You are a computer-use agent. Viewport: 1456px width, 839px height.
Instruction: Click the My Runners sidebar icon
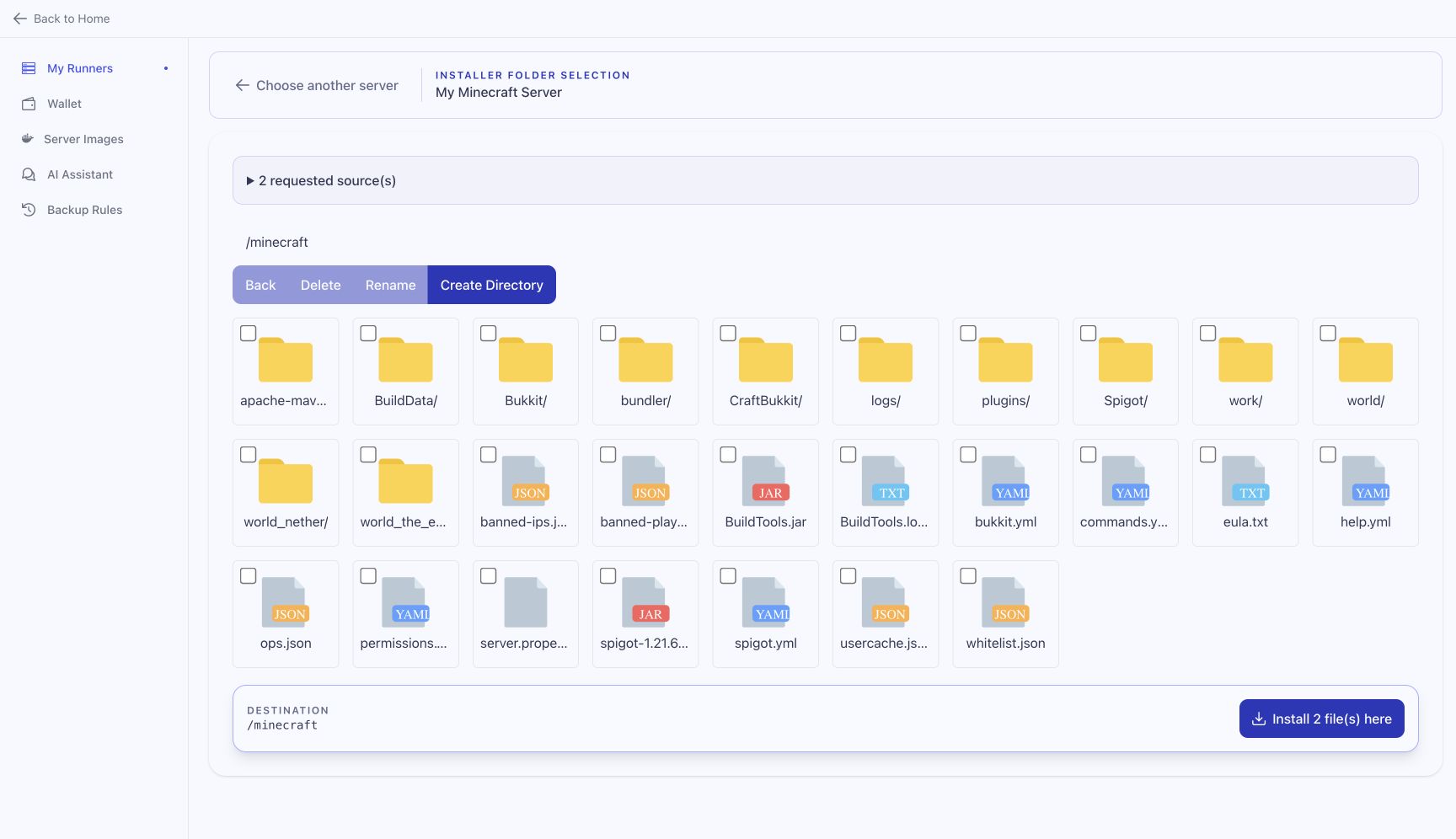tap(29, 68)
